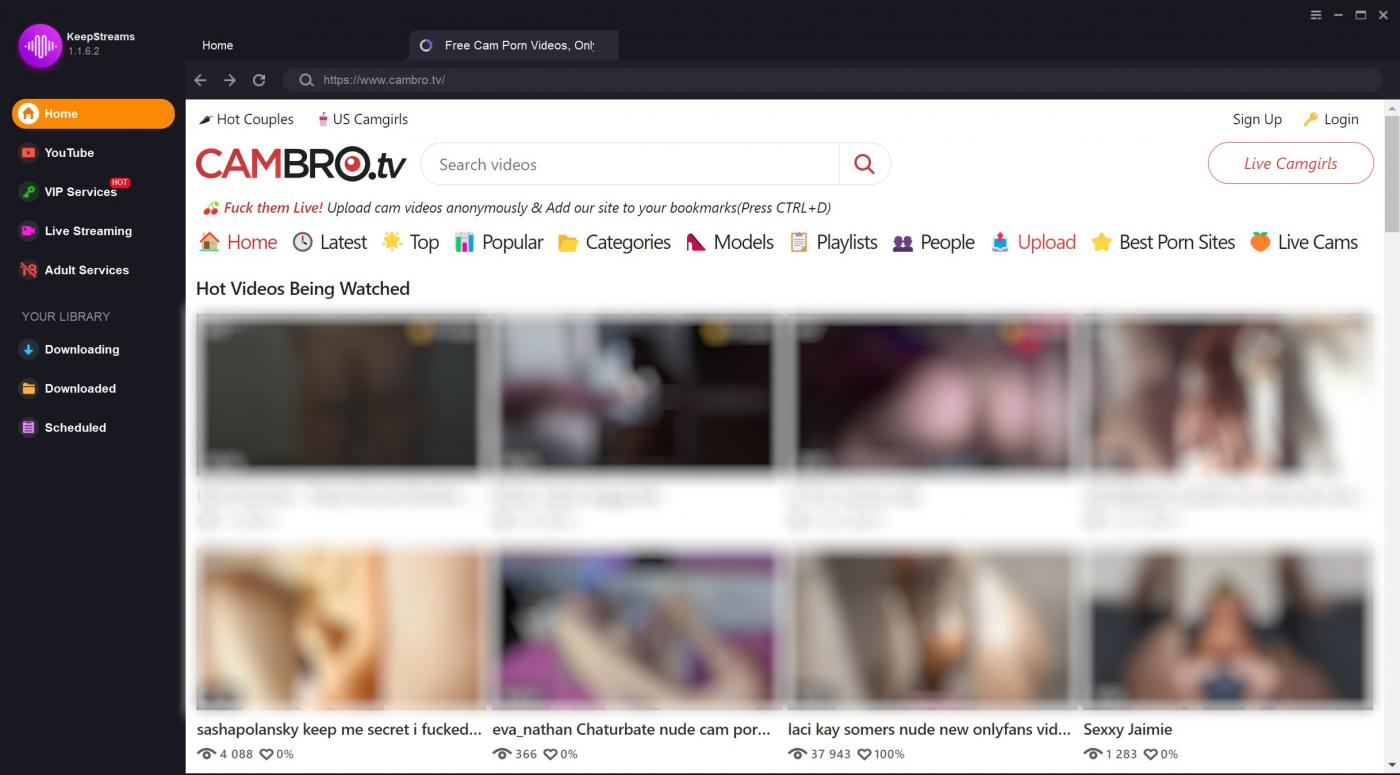Switch to the Free Cam Porn Videos tab

click(x=513, y=45)
